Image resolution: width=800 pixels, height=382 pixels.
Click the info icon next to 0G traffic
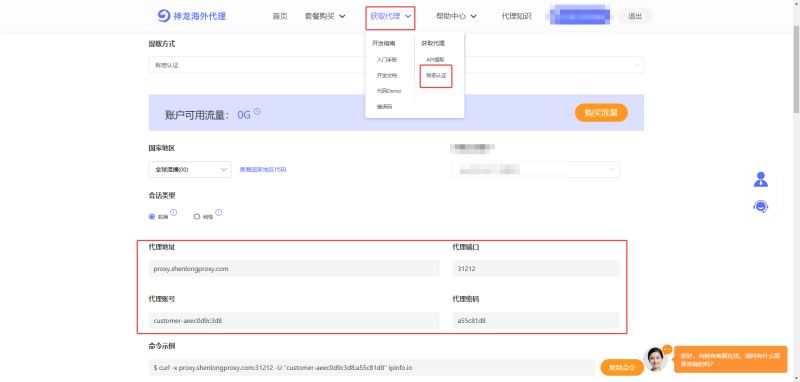[257, 111]
